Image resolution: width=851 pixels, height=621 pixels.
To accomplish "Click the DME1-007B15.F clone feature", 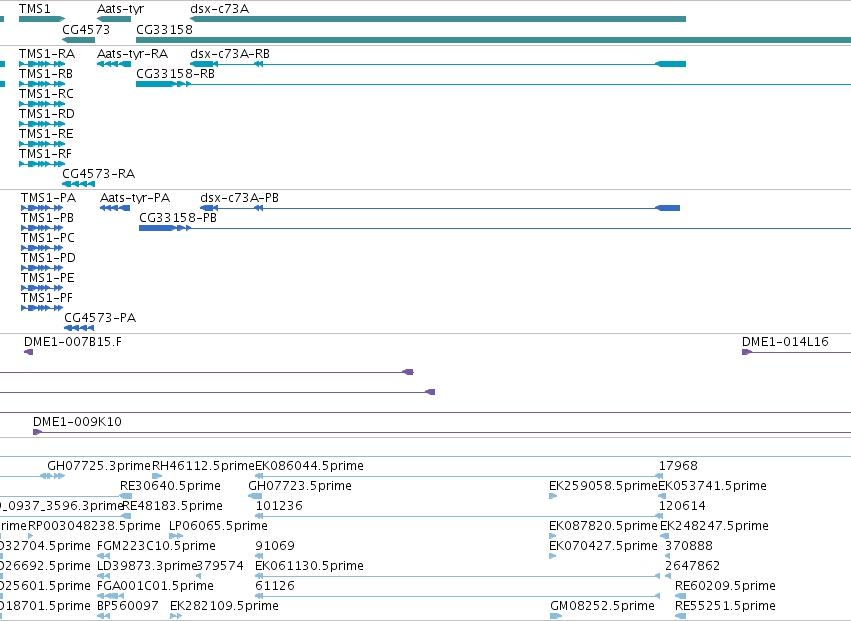I will coord(29,352).
